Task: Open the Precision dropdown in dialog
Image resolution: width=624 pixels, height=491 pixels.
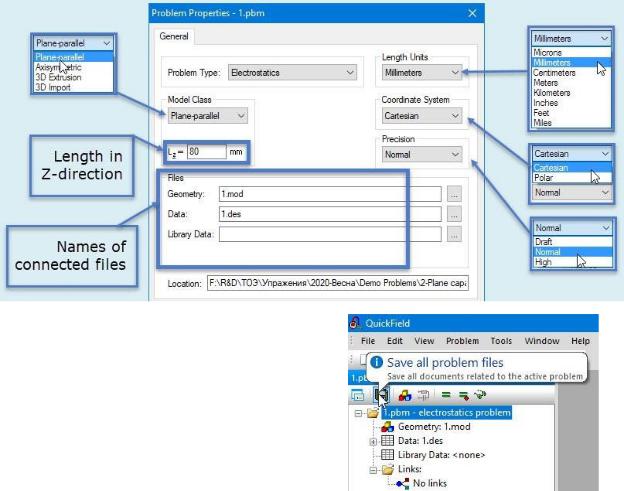Action: pos(422,155)
